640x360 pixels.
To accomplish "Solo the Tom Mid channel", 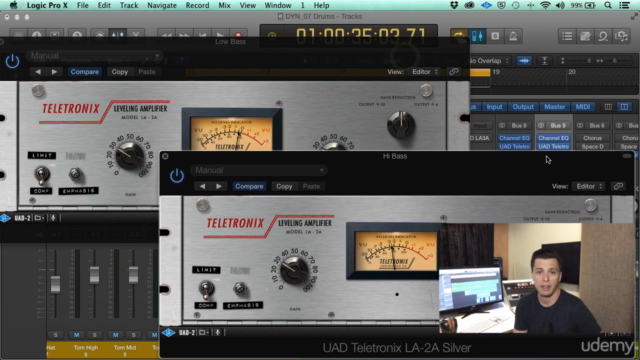I will click(x=133, y=335).
